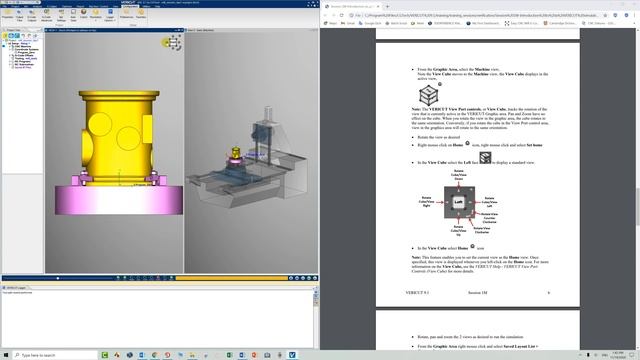640x360 pixels.
Task: Click the Output Files ribbon icon
Action: [x=19, y=15]
